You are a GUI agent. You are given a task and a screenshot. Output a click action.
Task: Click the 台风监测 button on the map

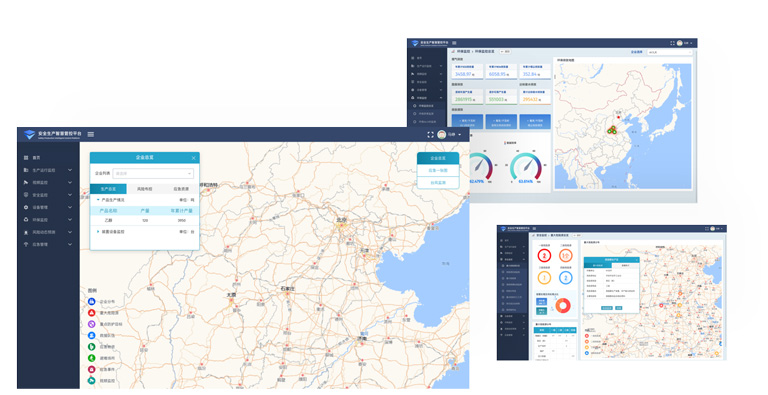click(x=438, y=183)
